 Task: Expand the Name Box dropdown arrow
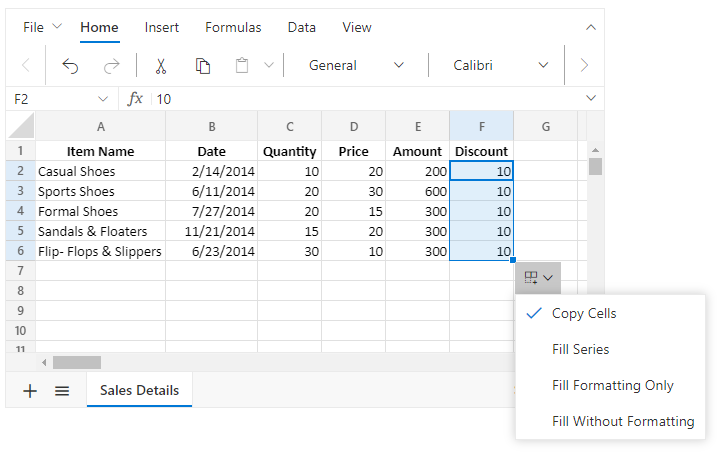103,98
